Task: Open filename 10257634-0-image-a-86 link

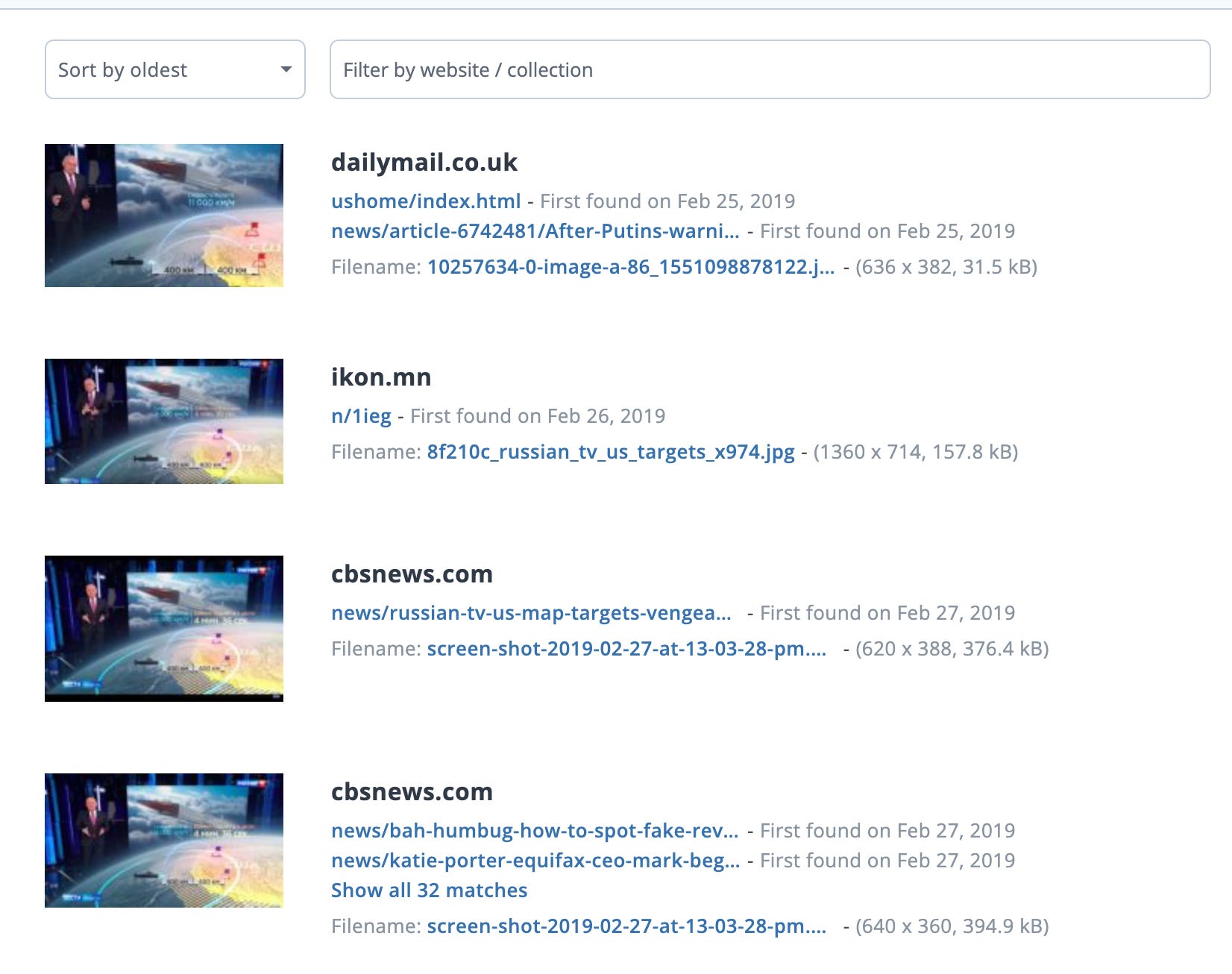Action: pos(631,267)
